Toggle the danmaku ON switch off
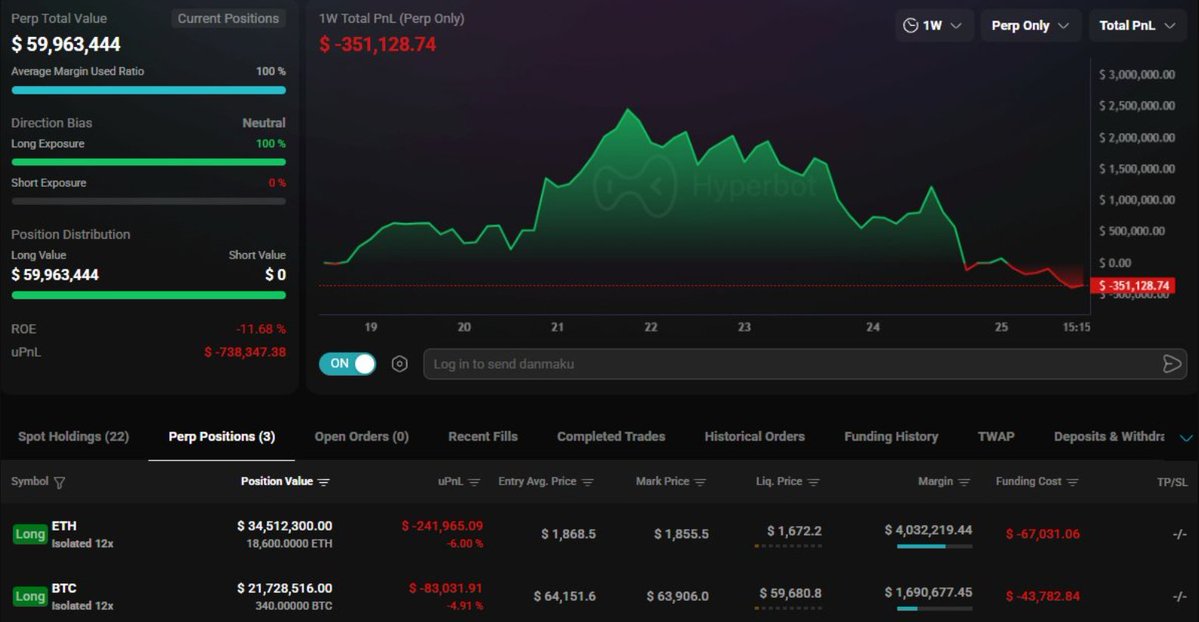 [347, 363]
